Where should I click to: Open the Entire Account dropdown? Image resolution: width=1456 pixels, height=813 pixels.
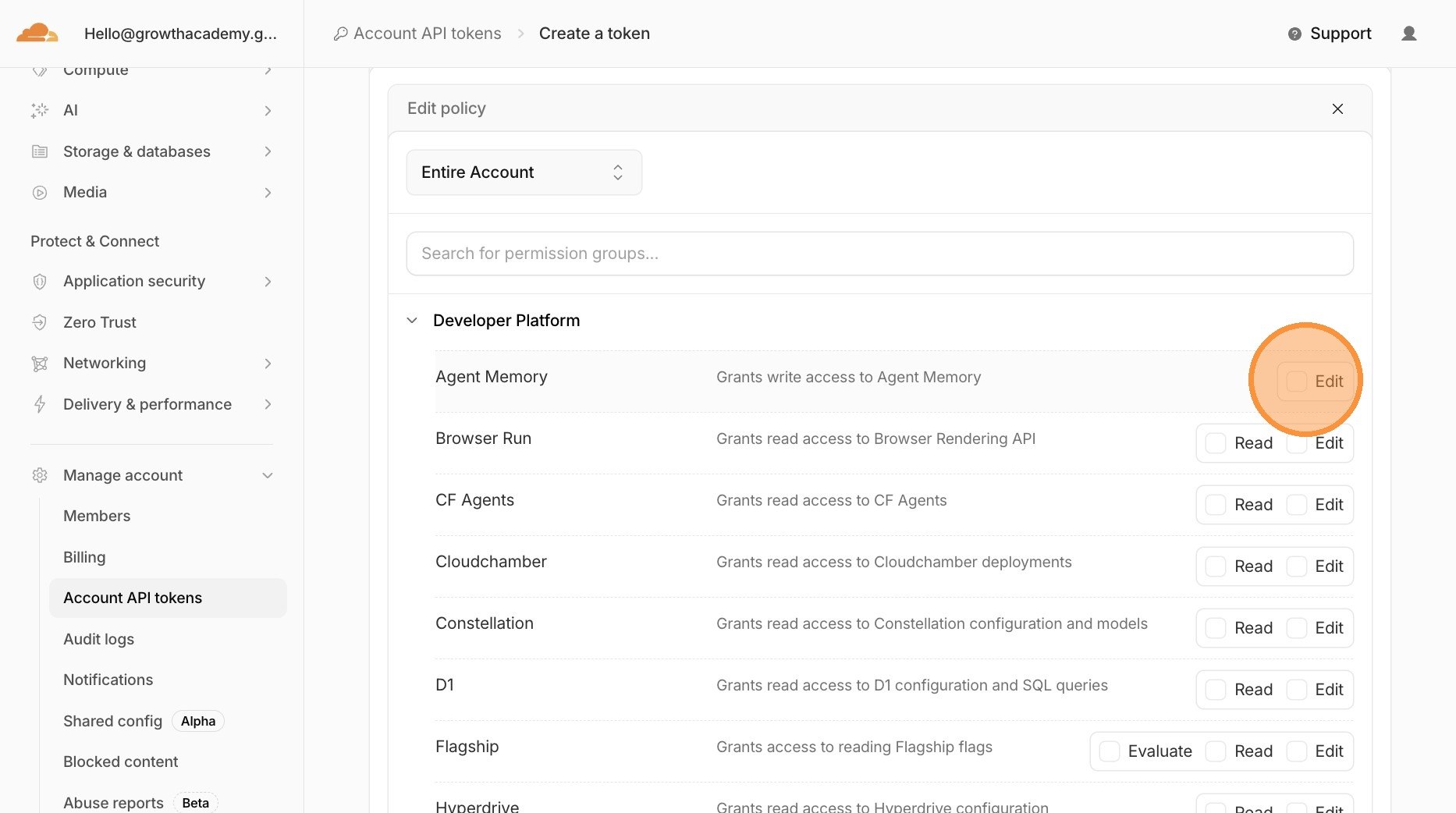tap(524, 172)
